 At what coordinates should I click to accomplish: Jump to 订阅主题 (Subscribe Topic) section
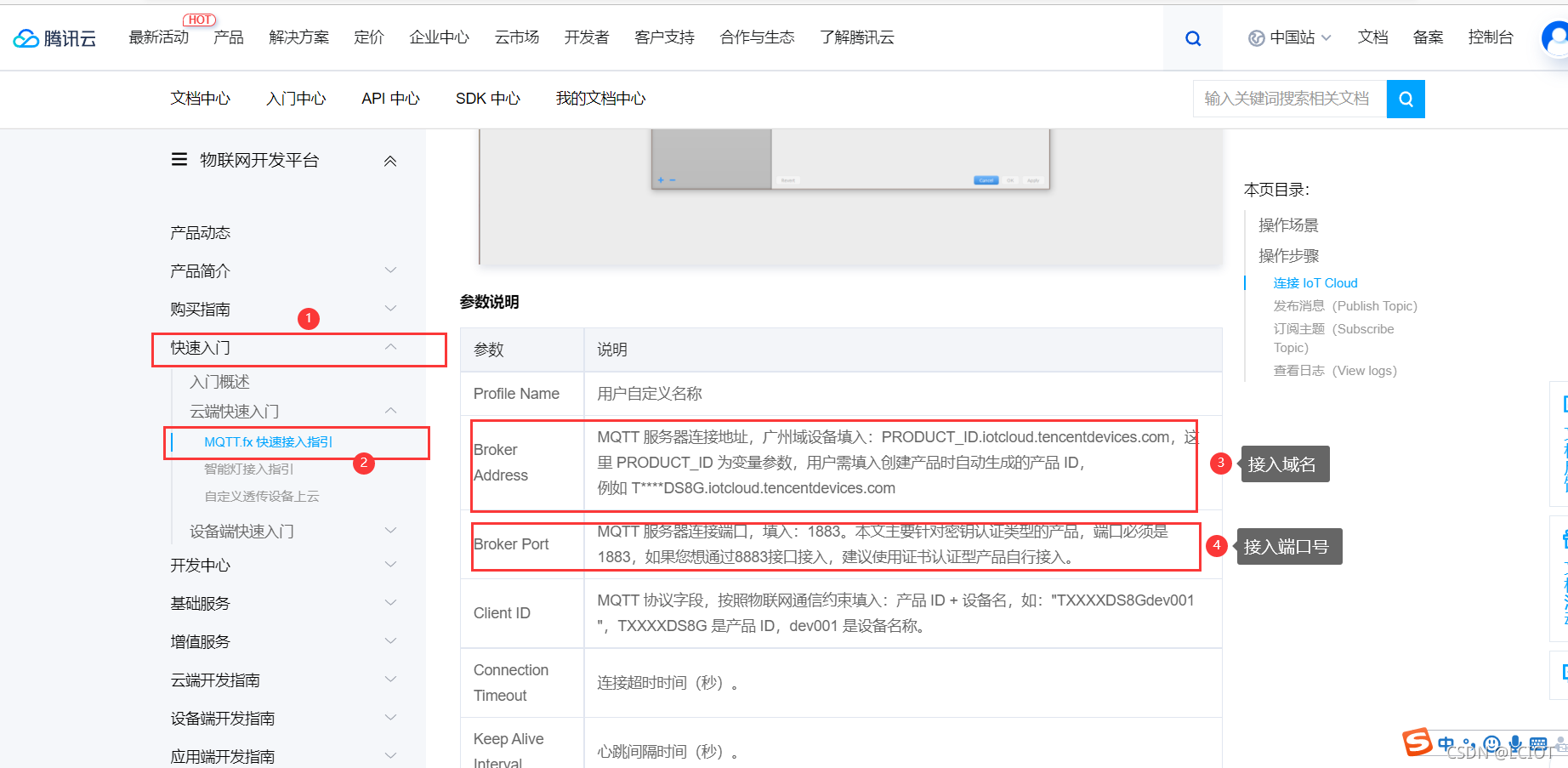(x=1333, y=338)
